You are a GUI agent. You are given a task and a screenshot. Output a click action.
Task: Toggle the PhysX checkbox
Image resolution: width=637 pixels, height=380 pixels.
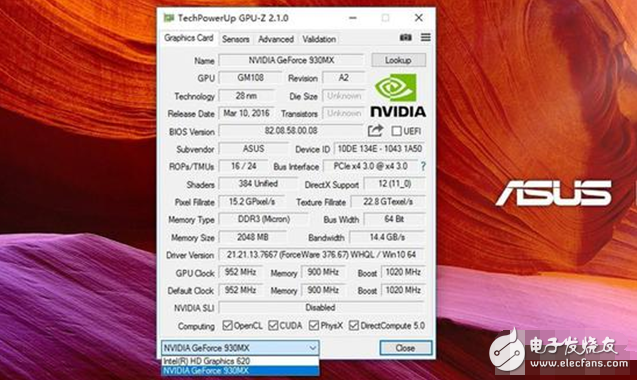tap(314, 326)
